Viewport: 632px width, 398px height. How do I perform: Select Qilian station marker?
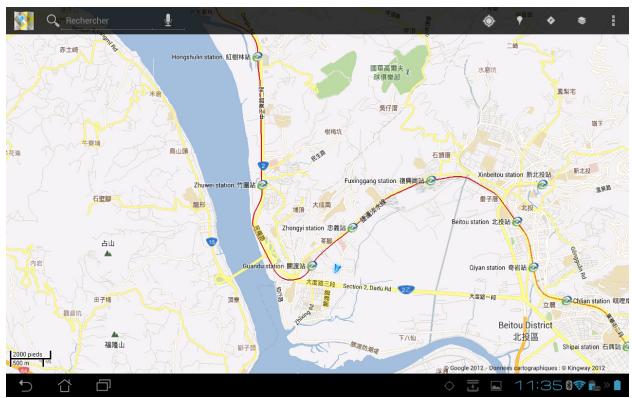point(567,300)
